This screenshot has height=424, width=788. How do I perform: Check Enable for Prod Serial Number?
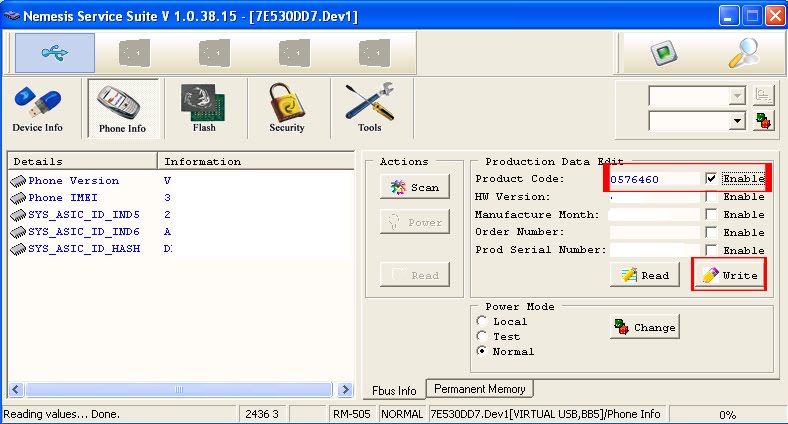pyautogui.click(x=711, y=250)
